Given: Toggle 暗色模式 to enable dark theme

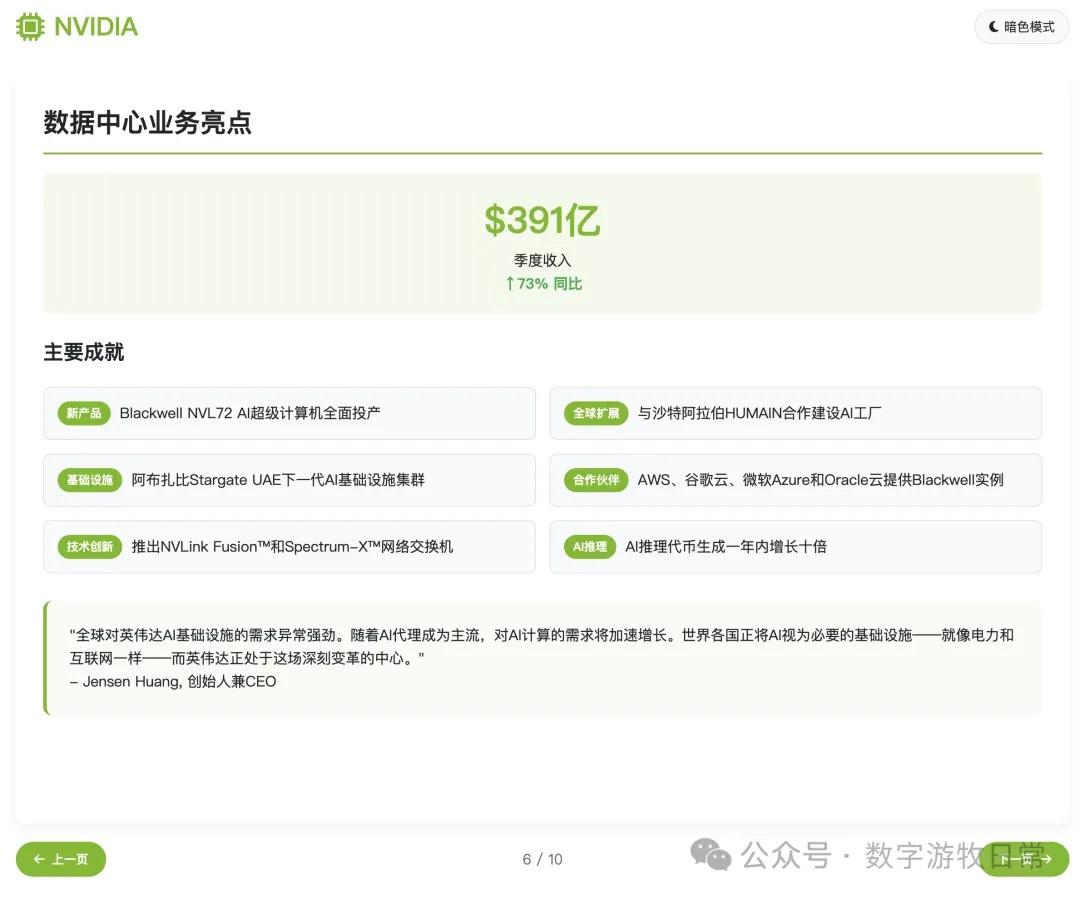Looking at the screenshot, I should [x=1021, y=27].
